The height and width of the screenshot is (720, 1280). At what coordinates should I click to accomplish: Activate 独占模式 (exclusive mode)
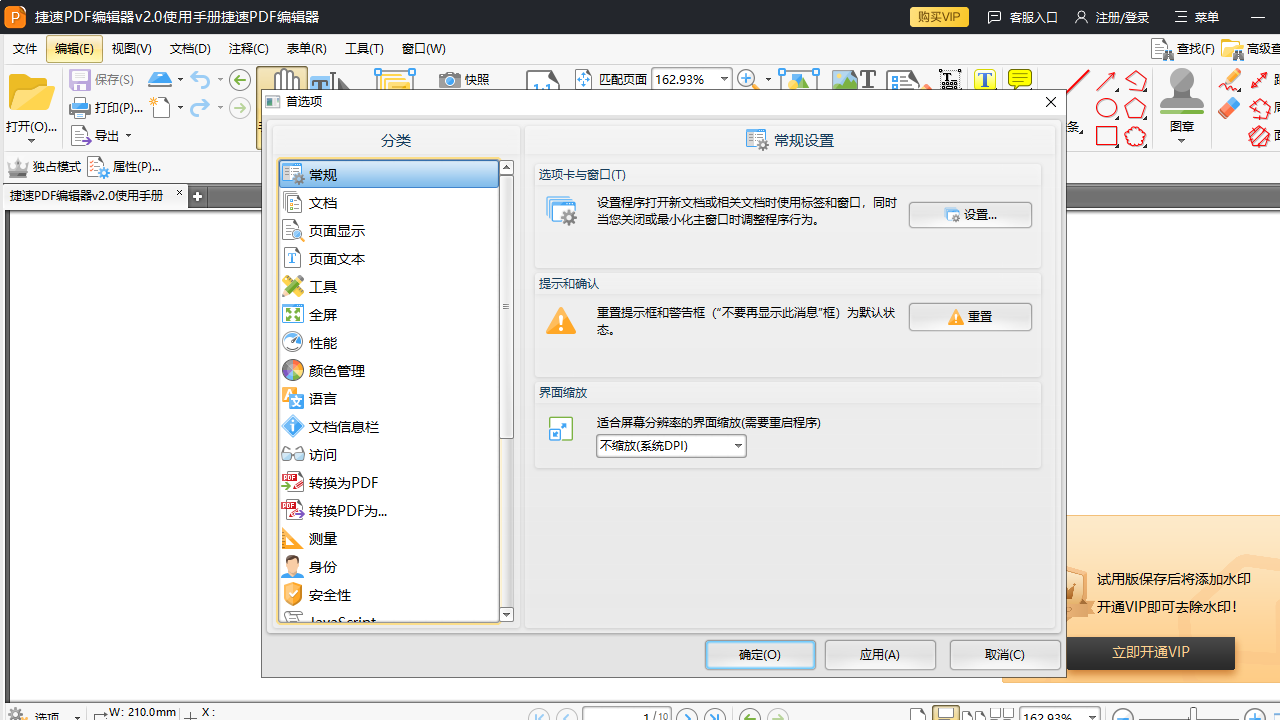point(45,167)
